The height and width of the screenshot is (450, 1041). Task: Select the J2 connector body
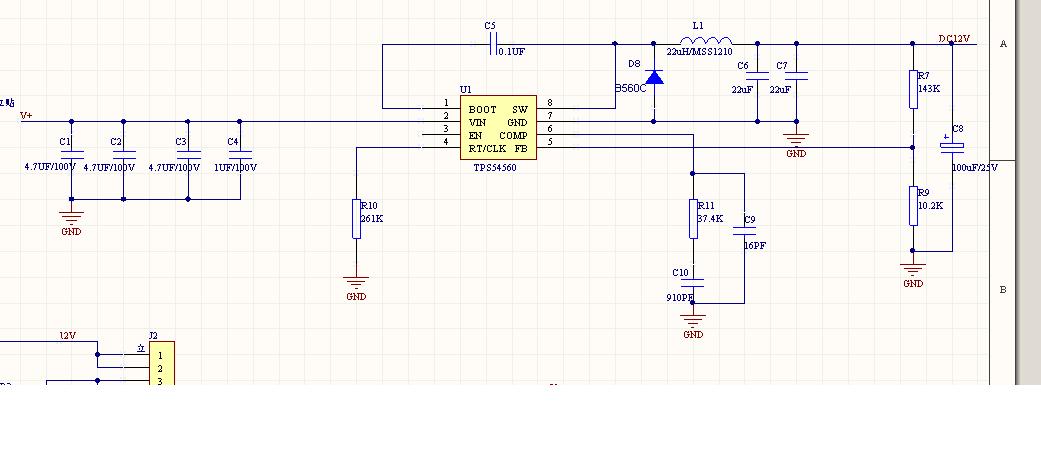click(x=161, y=363)
